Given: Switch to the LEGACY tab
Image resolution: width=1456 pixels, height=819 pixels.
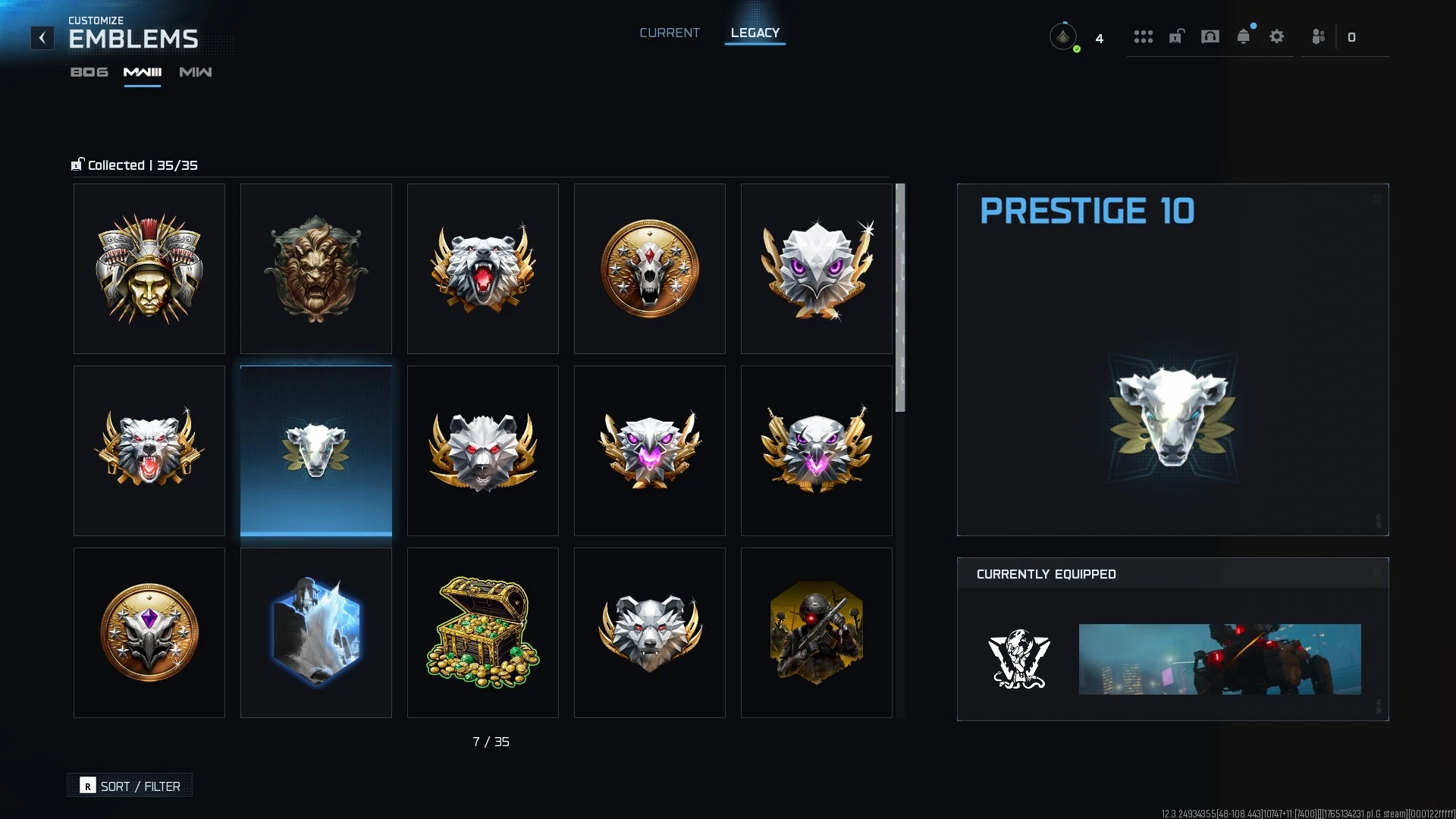Looking at the screenshot, I should (755, 33).
